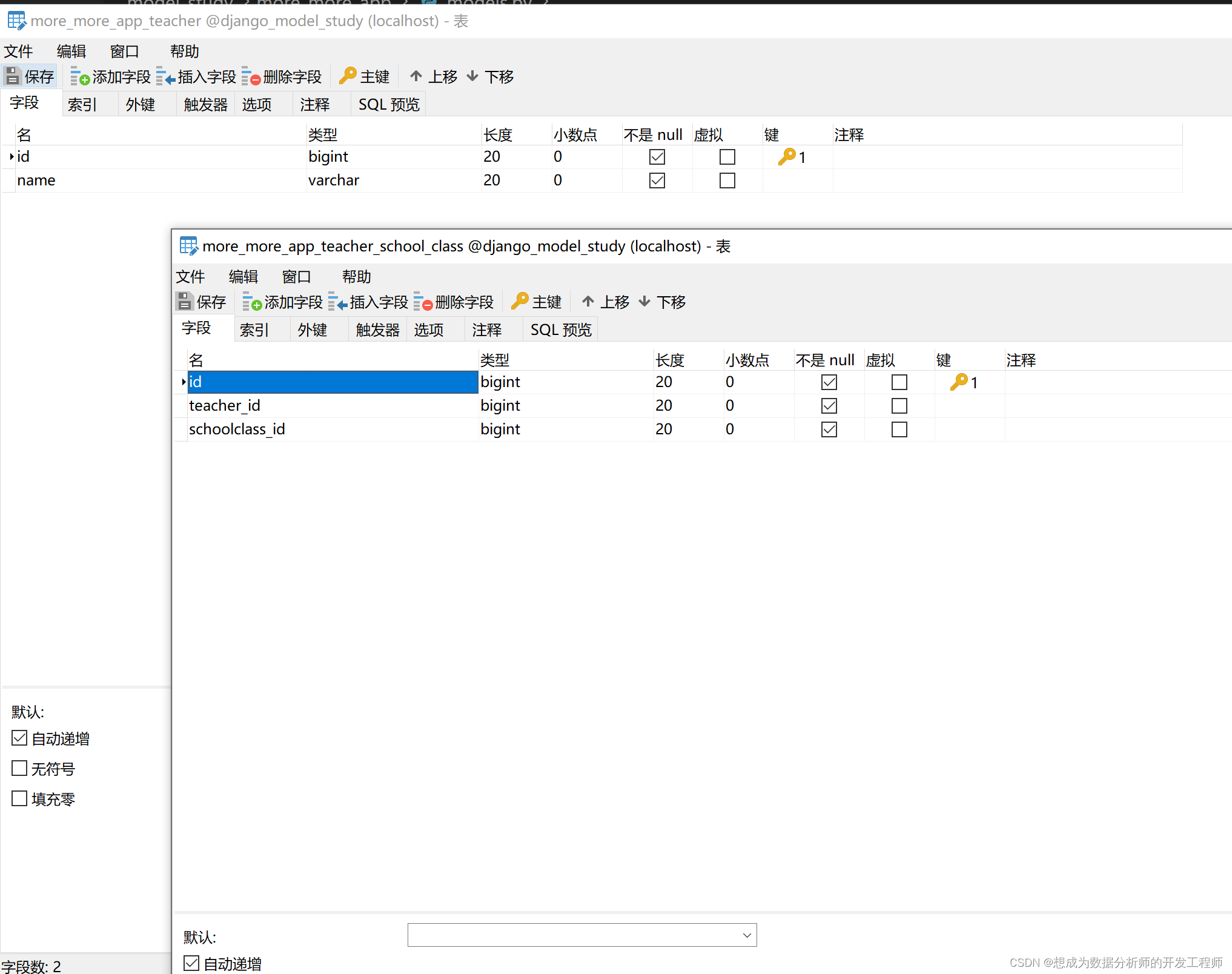Open 编辑 menu in teacher_school_class window
The image size is (1232, 974).
(243, 277)
